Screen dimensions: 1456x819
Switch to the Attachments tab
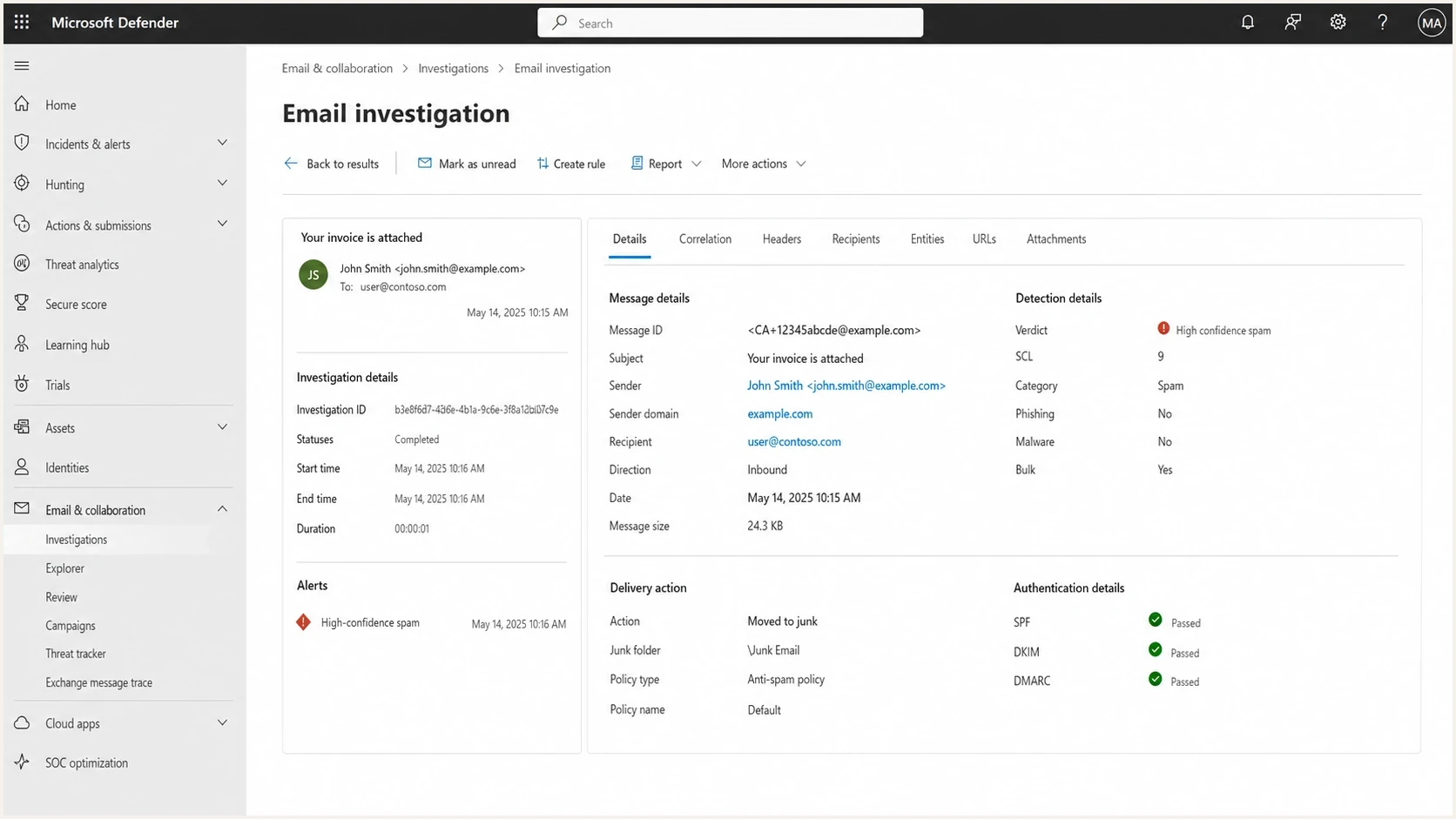pos(1056,239)
